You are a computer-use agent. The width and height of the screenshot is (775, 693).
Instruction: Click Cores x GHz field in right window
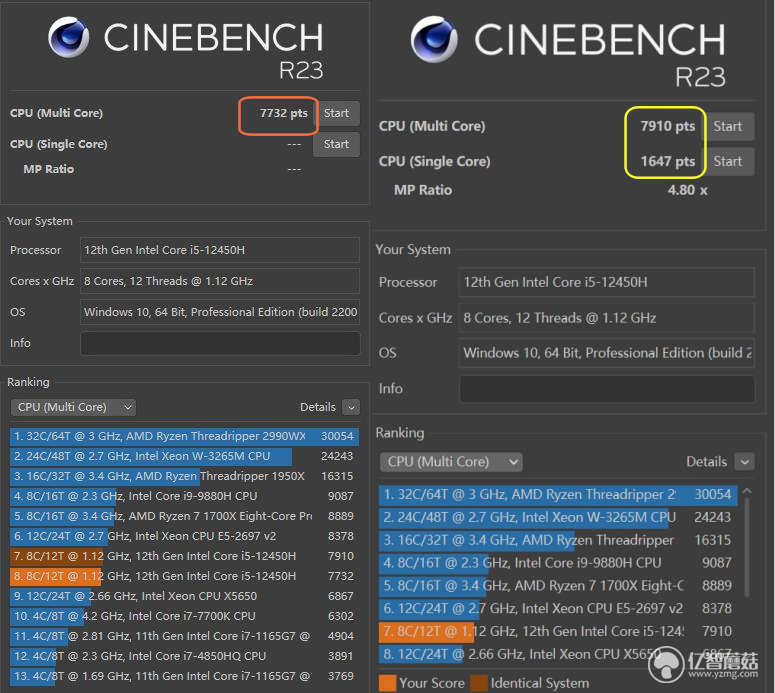[x=607, y=318]
